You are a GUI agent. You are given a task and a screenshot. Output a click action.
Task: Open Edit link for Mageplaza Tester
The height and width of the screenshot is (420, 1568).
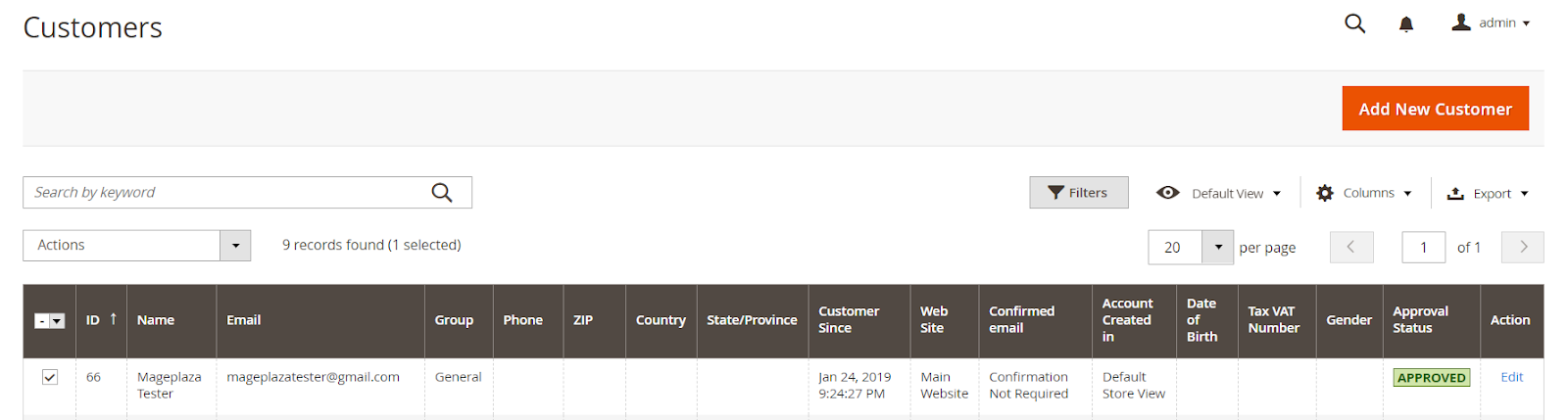[x=1511, y=377]
